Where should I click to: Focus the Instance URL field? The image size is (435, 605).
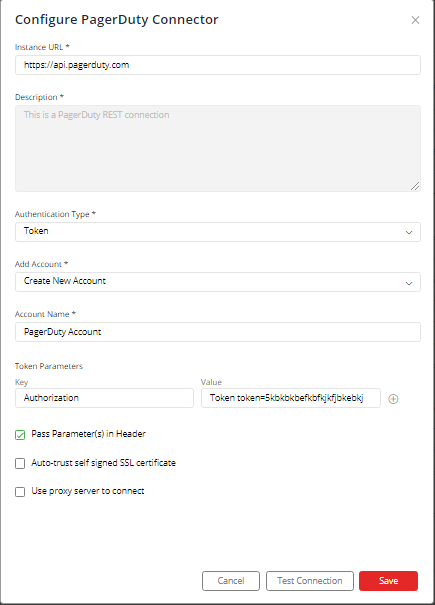pyautogui.click(x=218, y=65)
